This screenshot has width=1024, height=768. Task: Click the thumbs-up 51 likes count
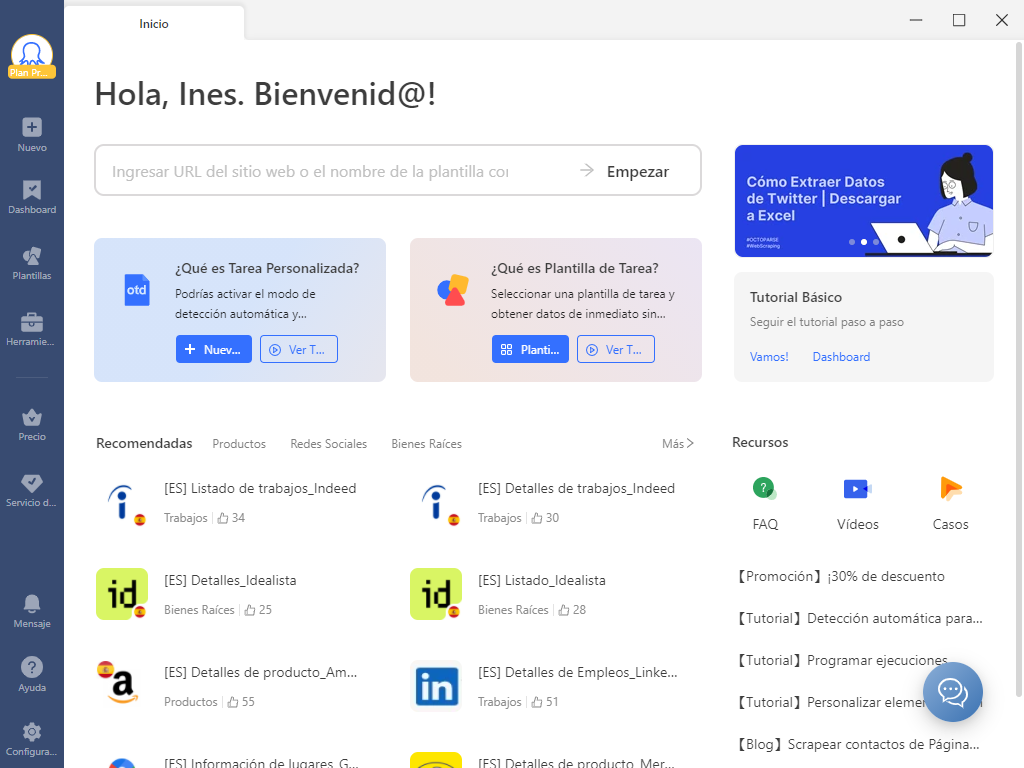(x=545, y=702)
